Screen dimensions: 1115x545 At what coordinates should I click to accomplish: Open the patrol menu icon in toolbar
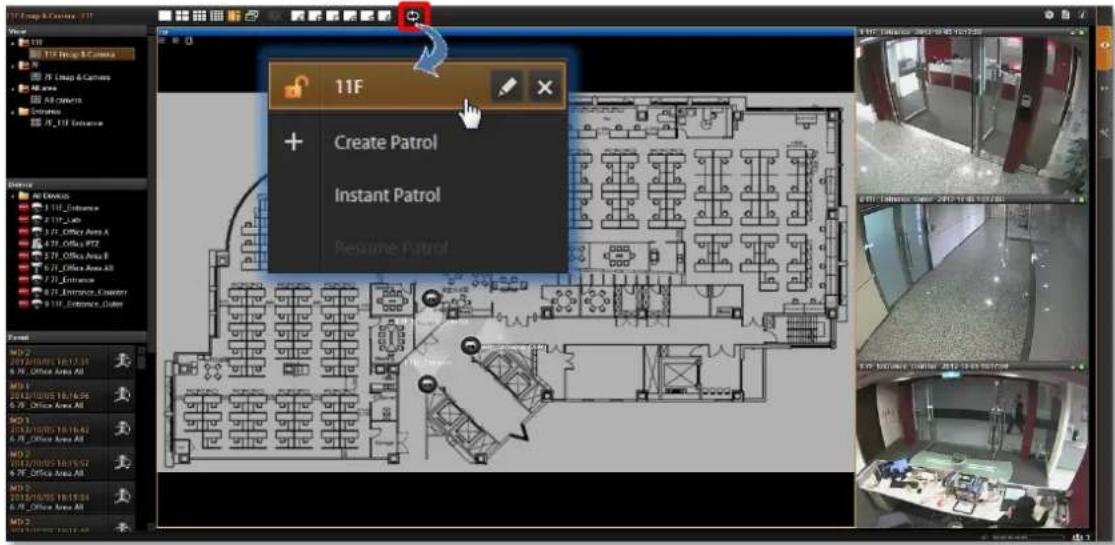[413, 14]
